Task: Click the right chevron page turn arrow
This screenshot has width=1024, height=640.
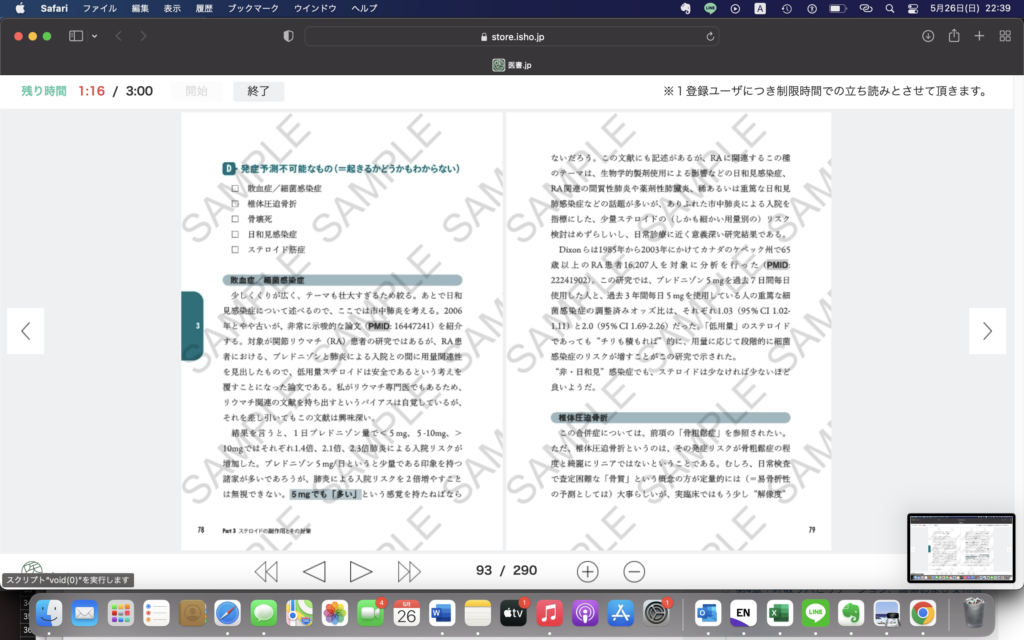Action: click(987, 331)
